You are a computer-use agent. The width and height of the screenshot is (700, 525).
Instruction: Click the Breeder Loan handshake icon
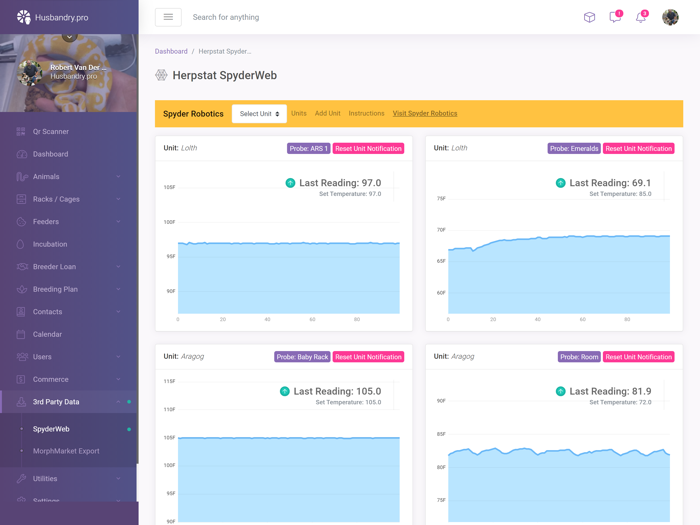[22, 267]
